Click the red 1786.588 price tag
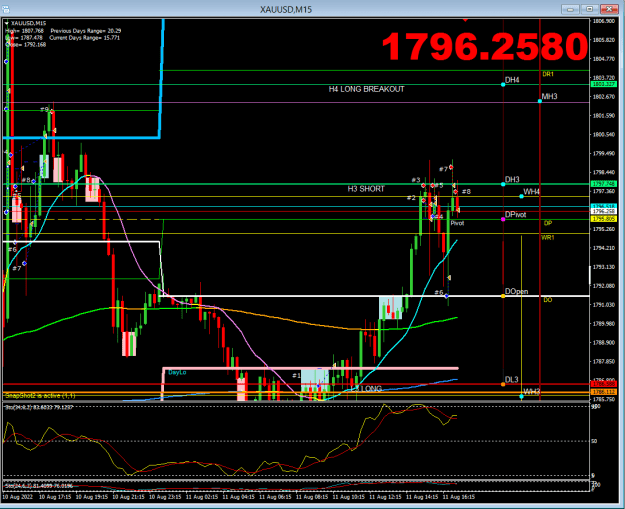 click(x=603, y=384)
